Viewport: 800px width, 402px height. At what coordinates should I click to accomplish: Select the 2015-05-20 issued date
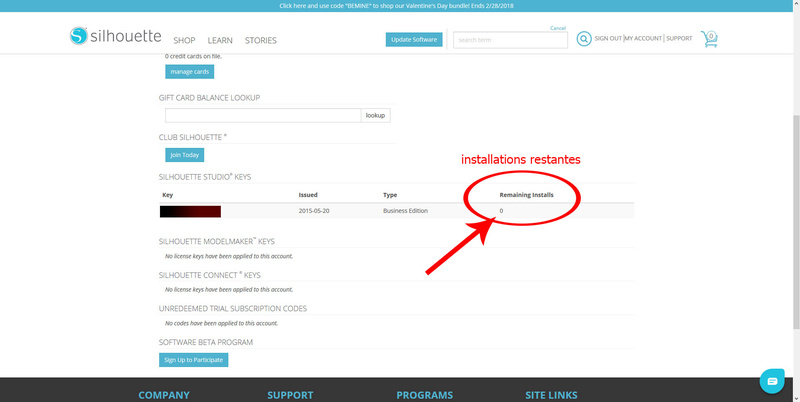[314, 211]
